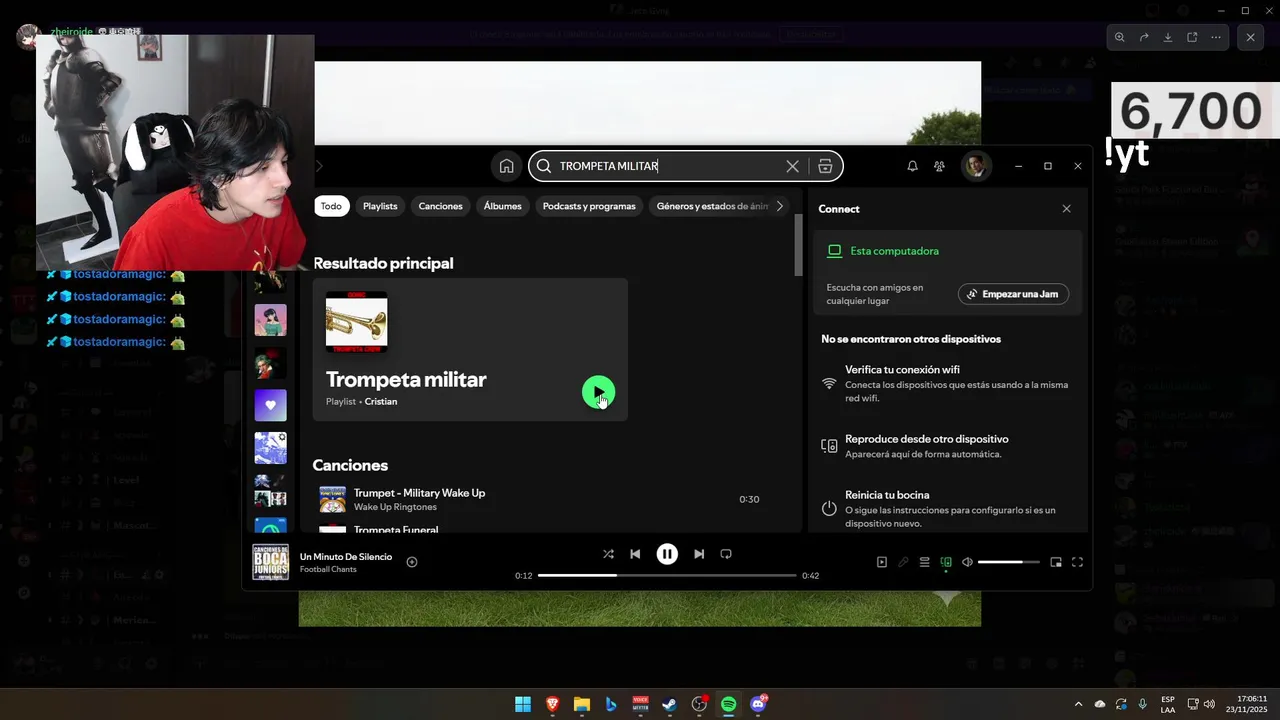This screenshot has width=1280, height=720.
Task: Select the Canciones filter chip
Action: [x=441, y=206]
